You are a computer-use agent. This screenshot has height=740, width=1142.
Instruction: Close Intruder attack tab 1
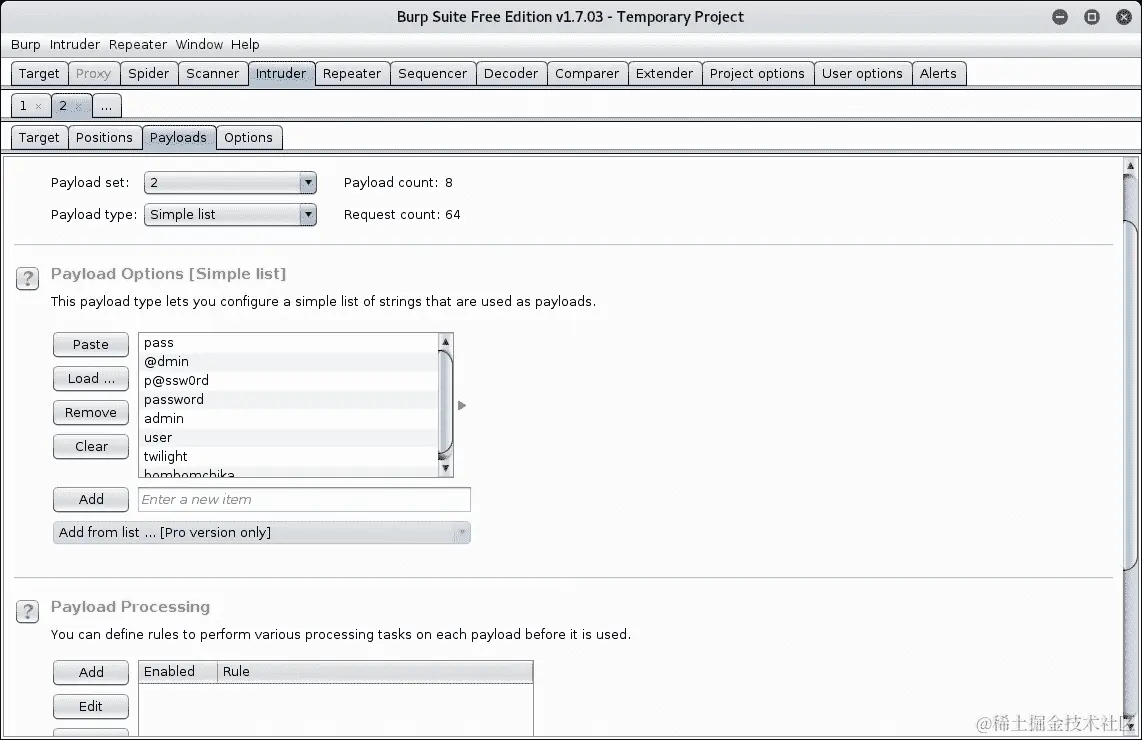[x=39, y=106]
